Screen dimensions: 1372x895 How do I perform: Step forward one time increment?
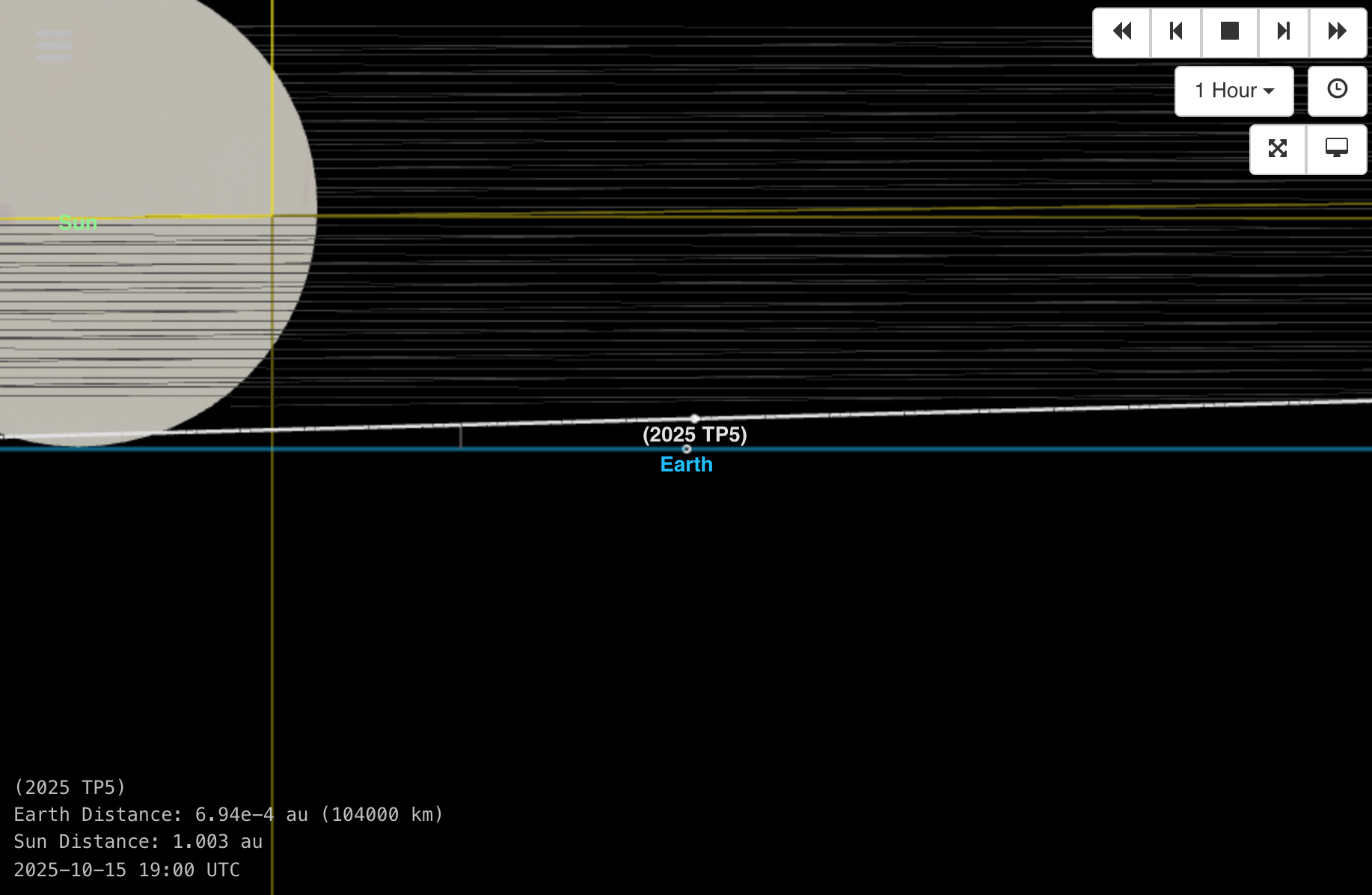point(1284,31)
